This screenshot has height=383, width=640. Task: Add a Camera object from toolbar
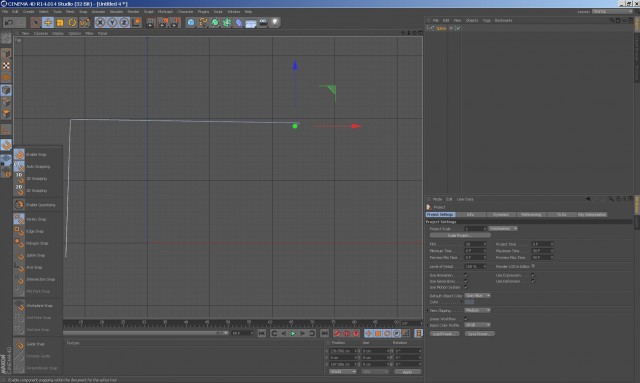(x=263, y=22)
